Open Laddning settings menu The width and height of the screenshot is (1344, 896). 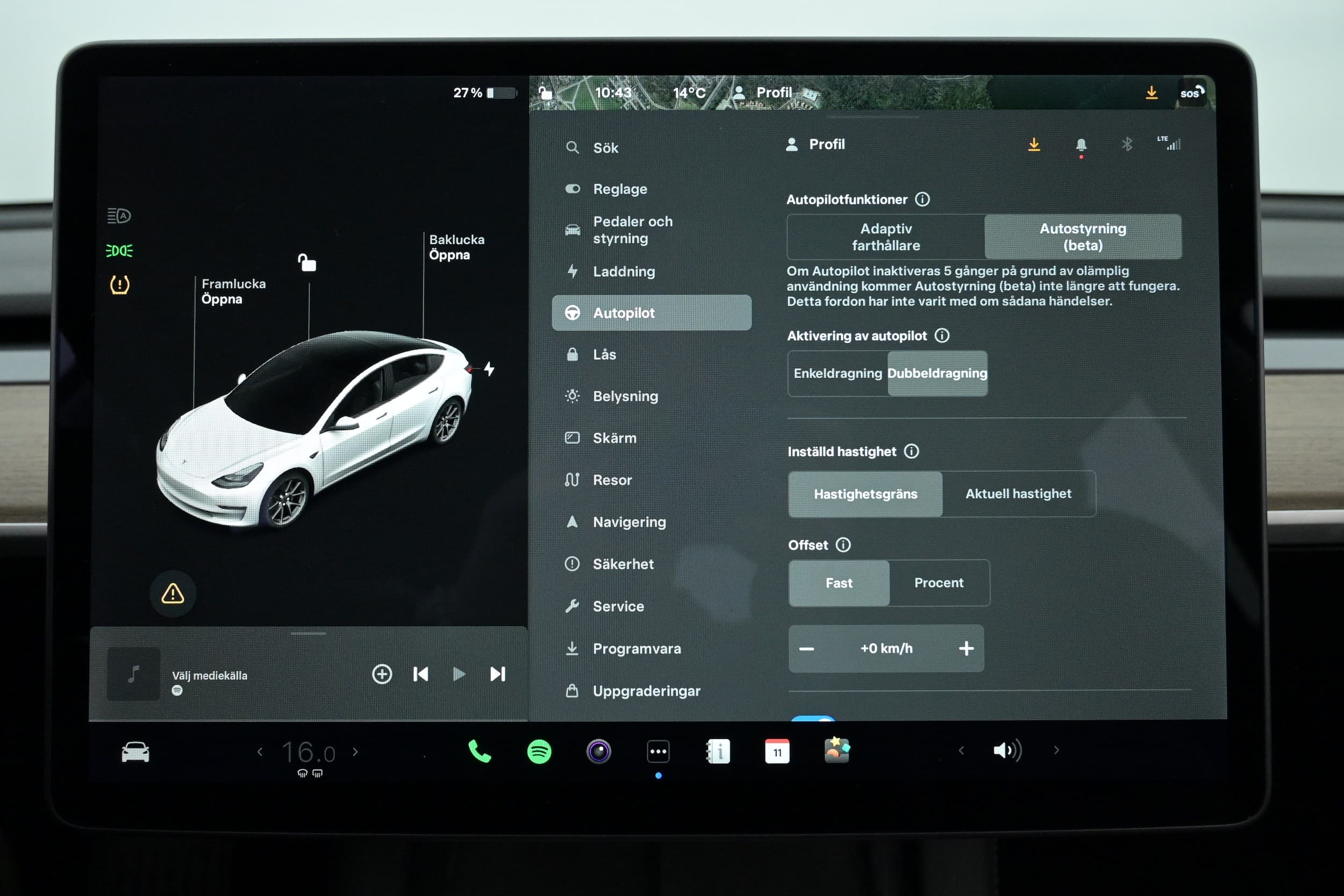tap(624, 271)
